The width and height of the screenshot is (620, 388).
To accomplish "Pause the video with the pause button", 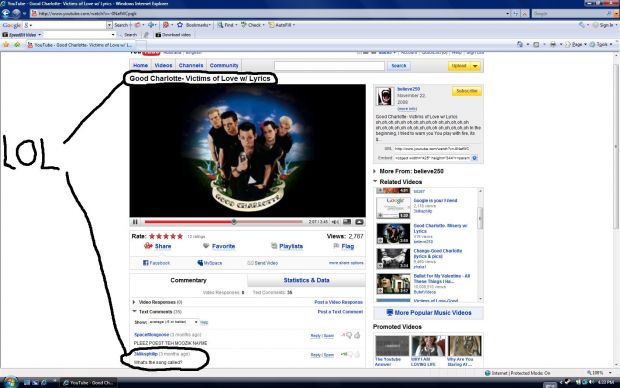I will (x=135, y=222).
